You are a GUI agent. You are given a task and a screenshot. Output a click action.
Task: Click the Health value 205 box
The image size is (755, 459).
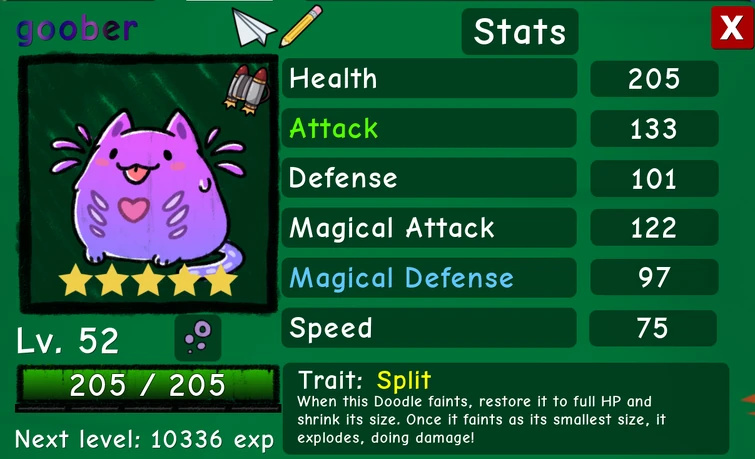coord(654,79)
